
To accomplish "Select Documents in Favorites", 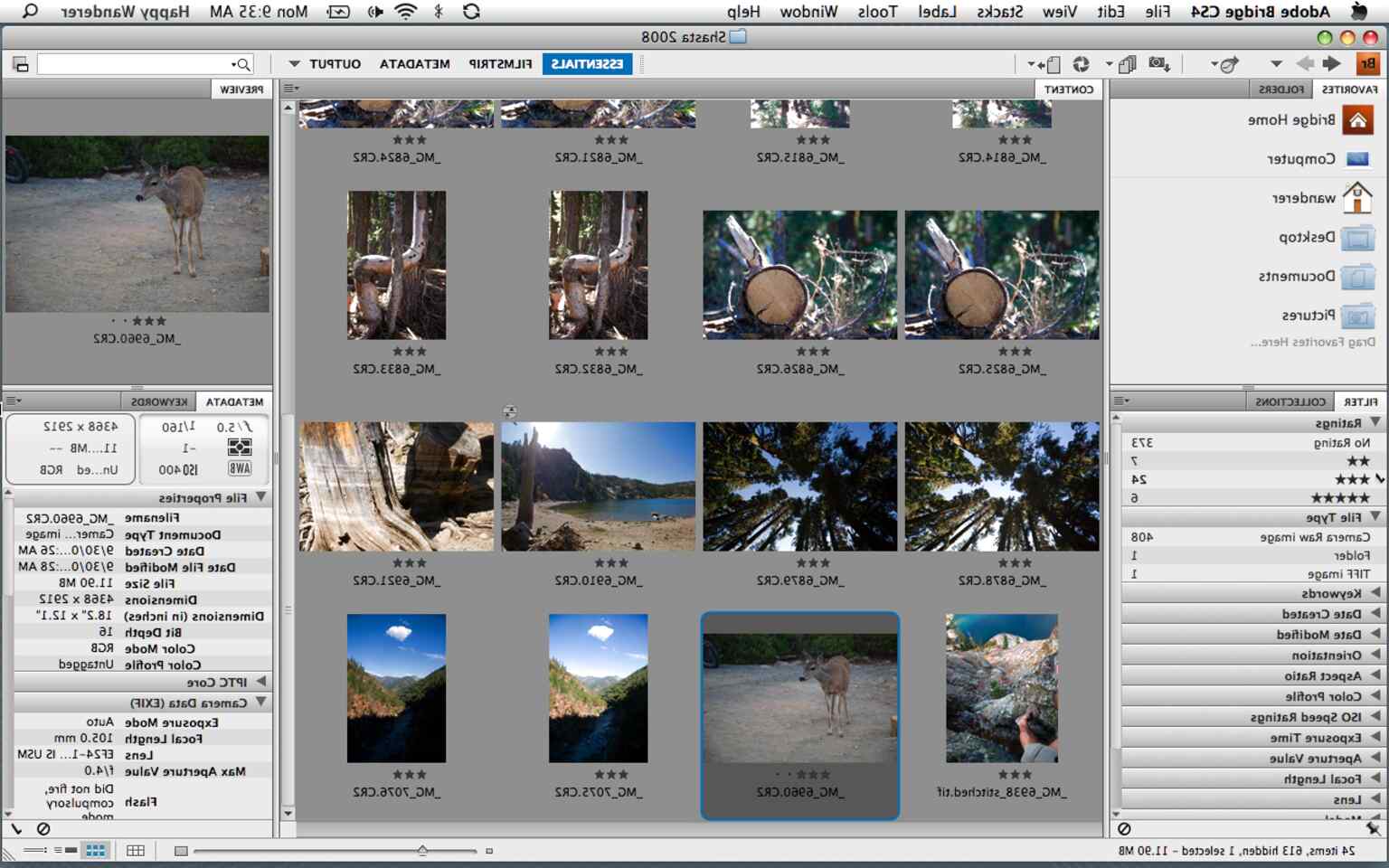I will (1317, 276).
